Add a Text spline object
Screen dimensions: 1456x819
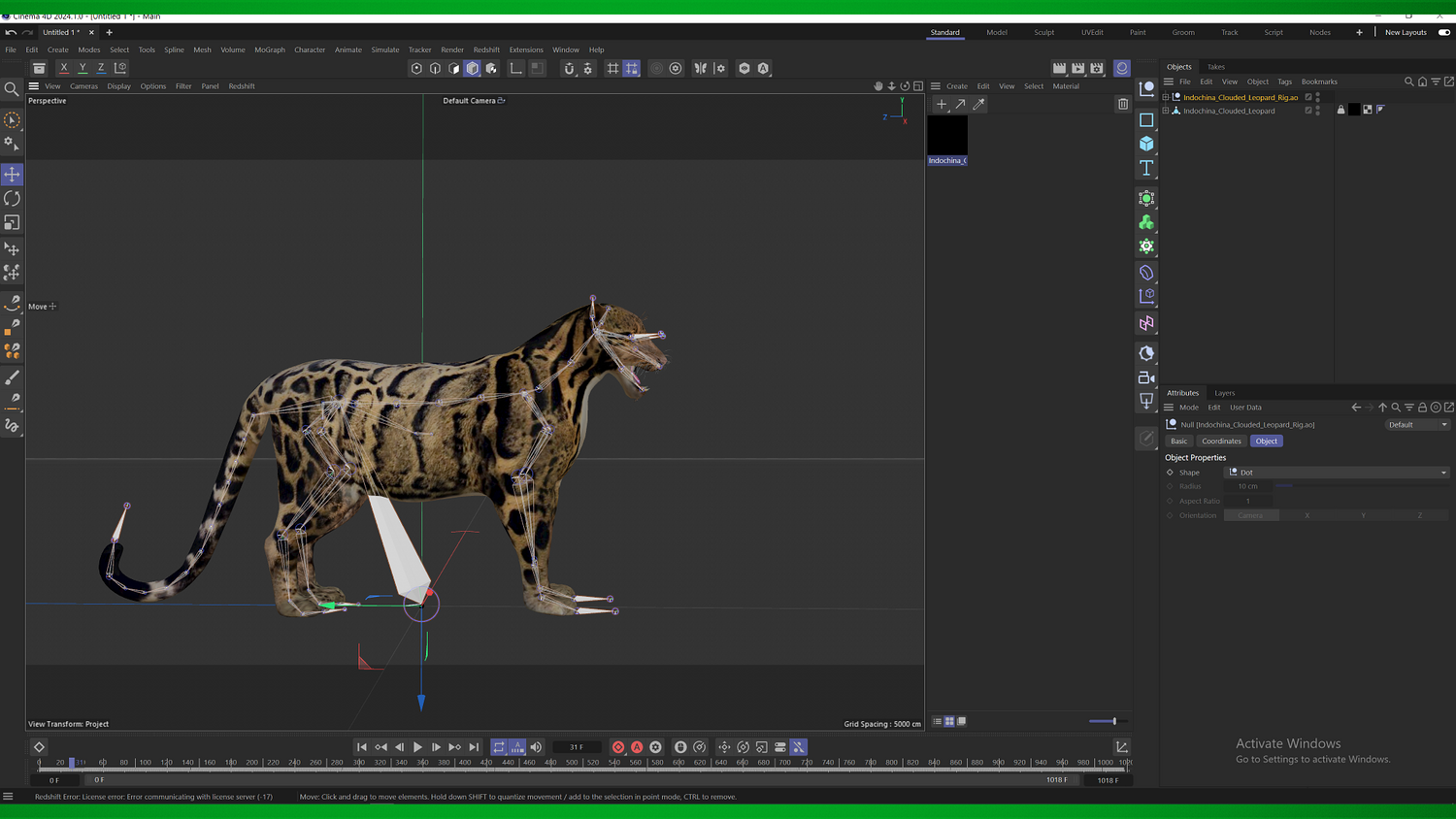point(1146,168)
